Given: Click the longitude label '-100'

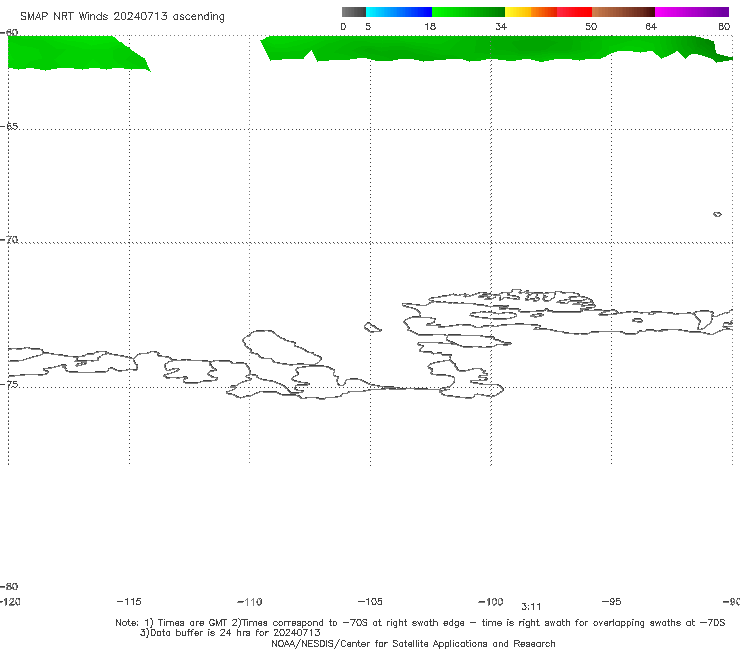Looking at the screenshot, I should coord(491,601).
